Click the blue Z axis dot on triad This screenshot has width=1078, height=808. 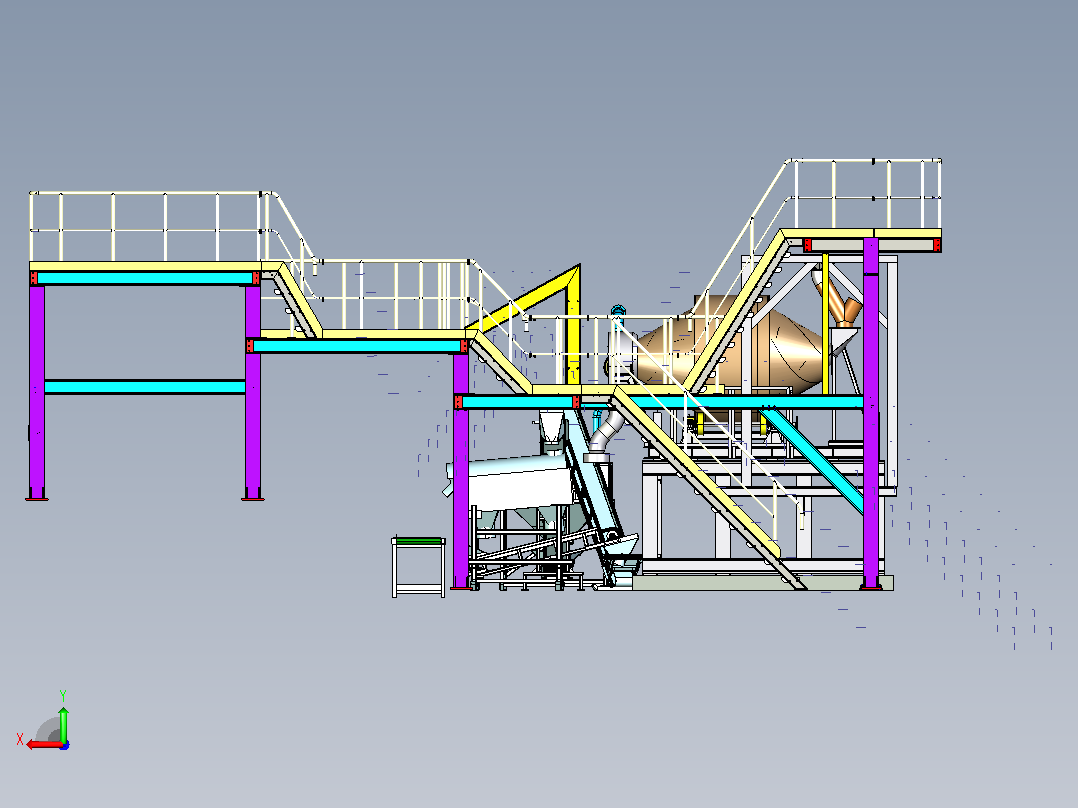click(x=64, y=745)
